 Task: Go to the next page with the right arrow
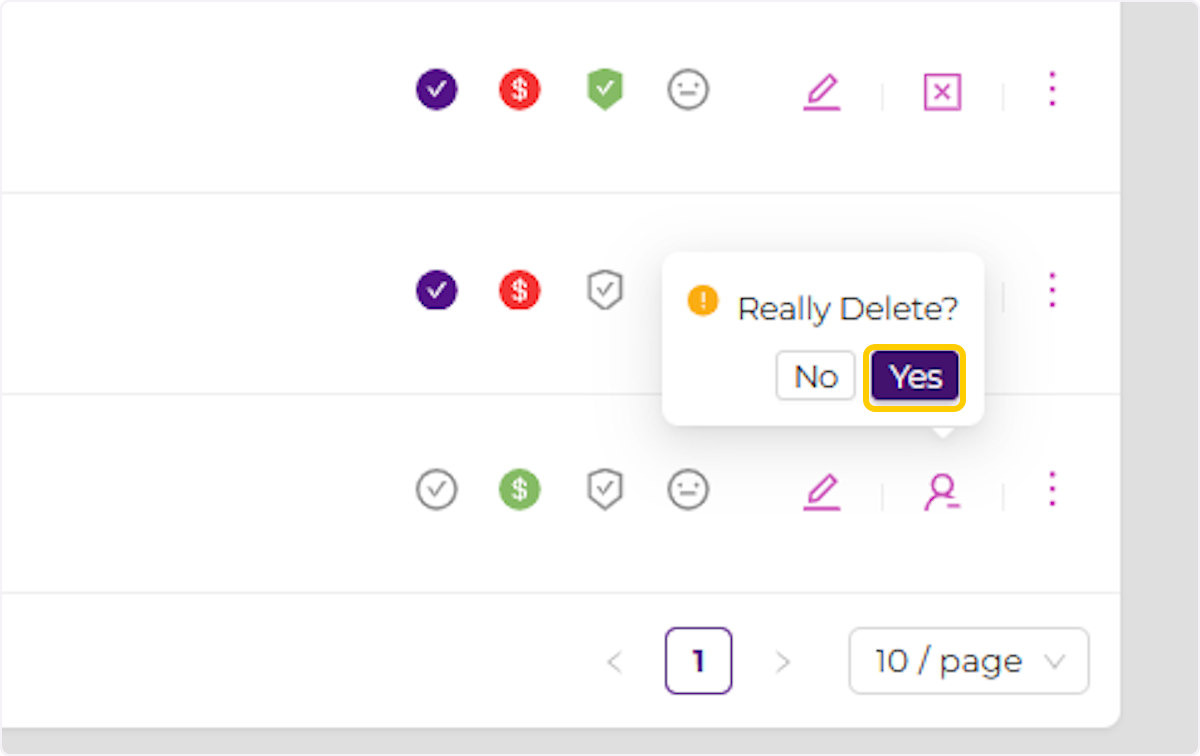pos(783,661)
